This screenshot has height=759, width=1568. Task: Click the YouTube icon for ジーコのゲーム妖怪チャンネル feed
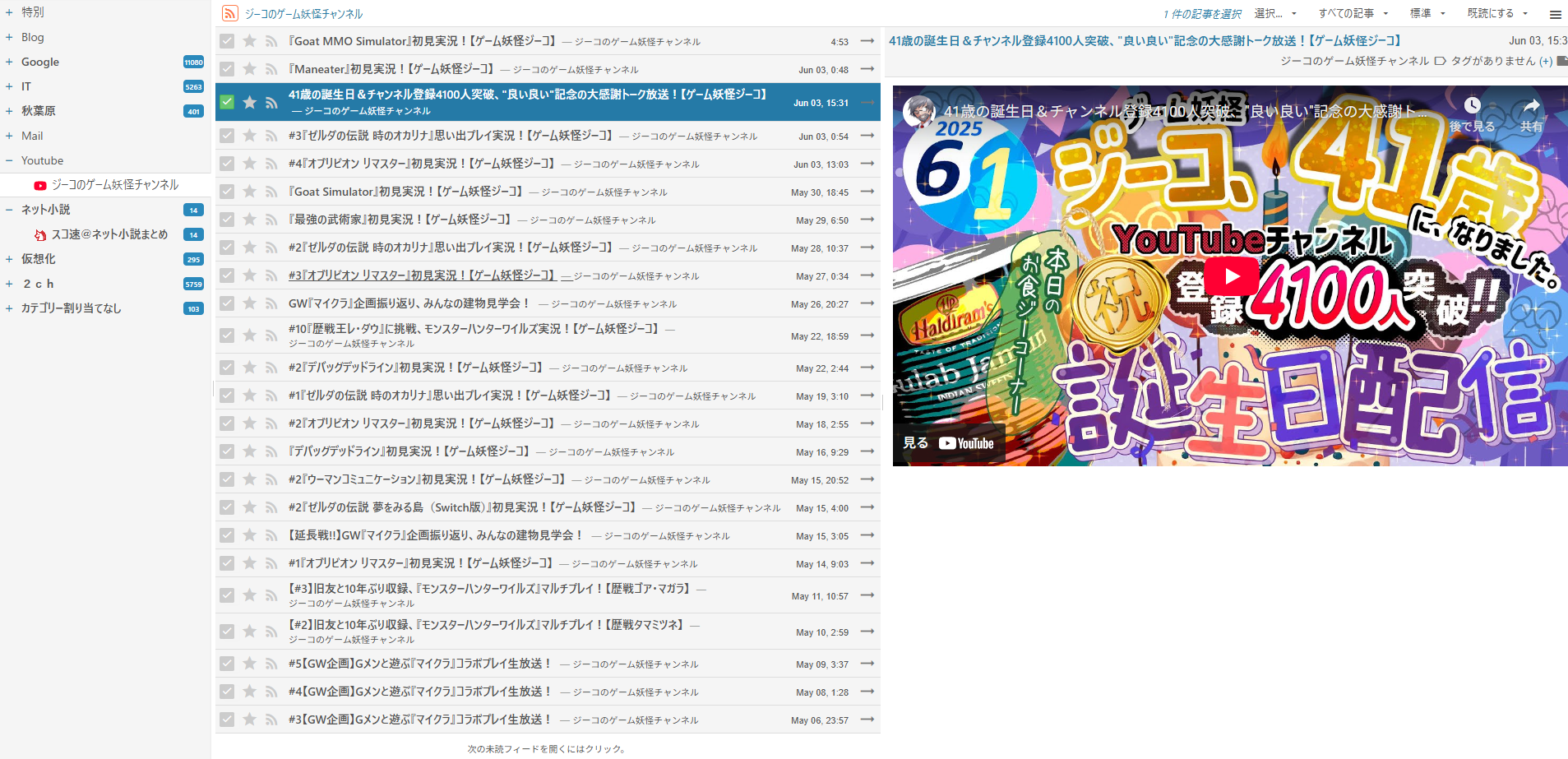pyautogui.click(x=39, y=186)
